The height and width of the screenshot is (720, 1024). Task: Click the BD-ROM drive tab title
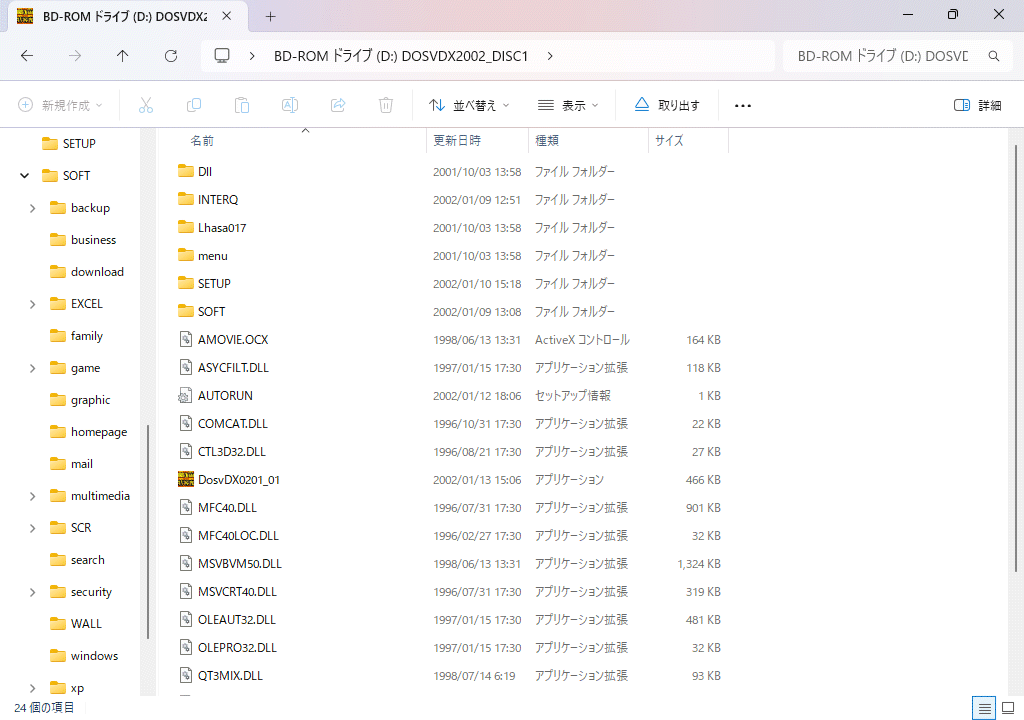[x=125, y=16]
